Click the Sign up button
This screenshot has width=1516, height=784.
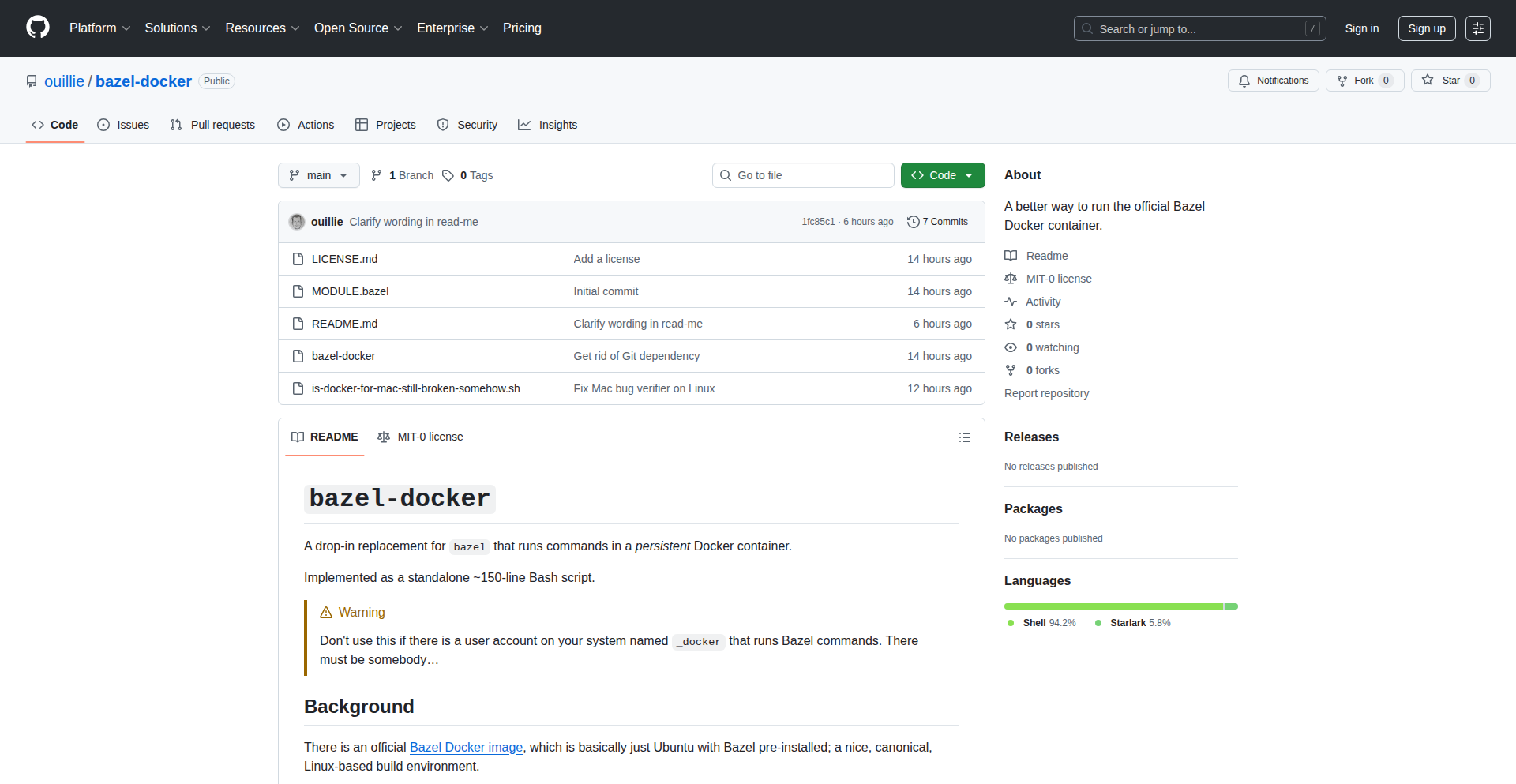tap(1427, 28)
